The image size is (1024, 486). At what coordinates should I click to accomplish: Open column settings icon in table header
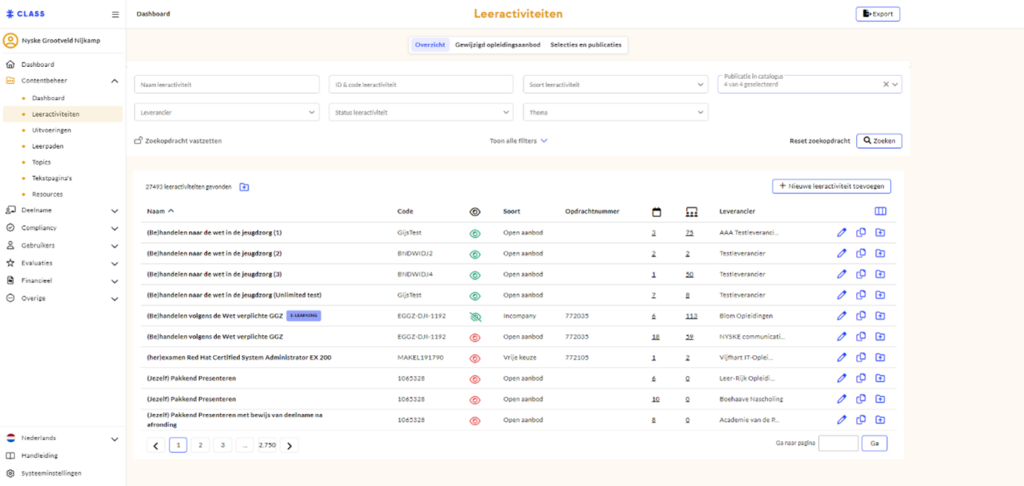coord(880,211)
